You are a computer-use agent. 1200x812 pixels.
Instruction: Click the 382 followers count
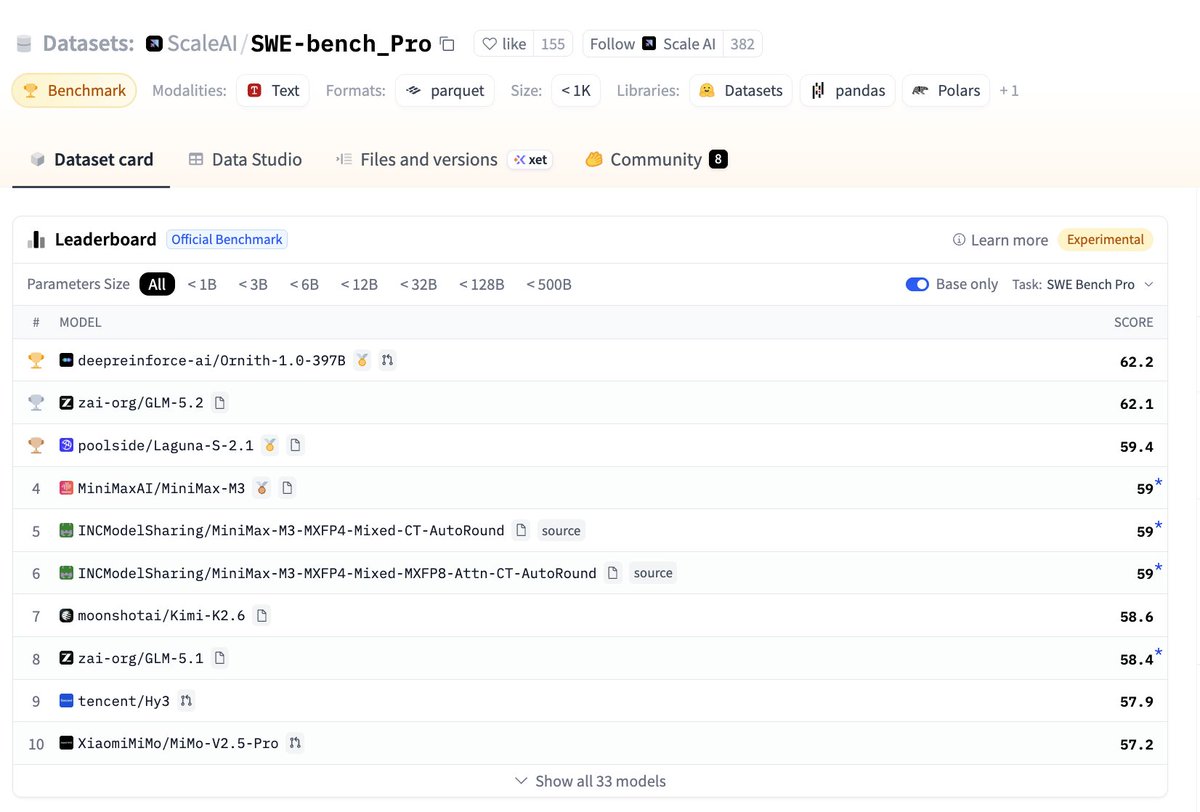pyautogui.click(x=743, y=44)
